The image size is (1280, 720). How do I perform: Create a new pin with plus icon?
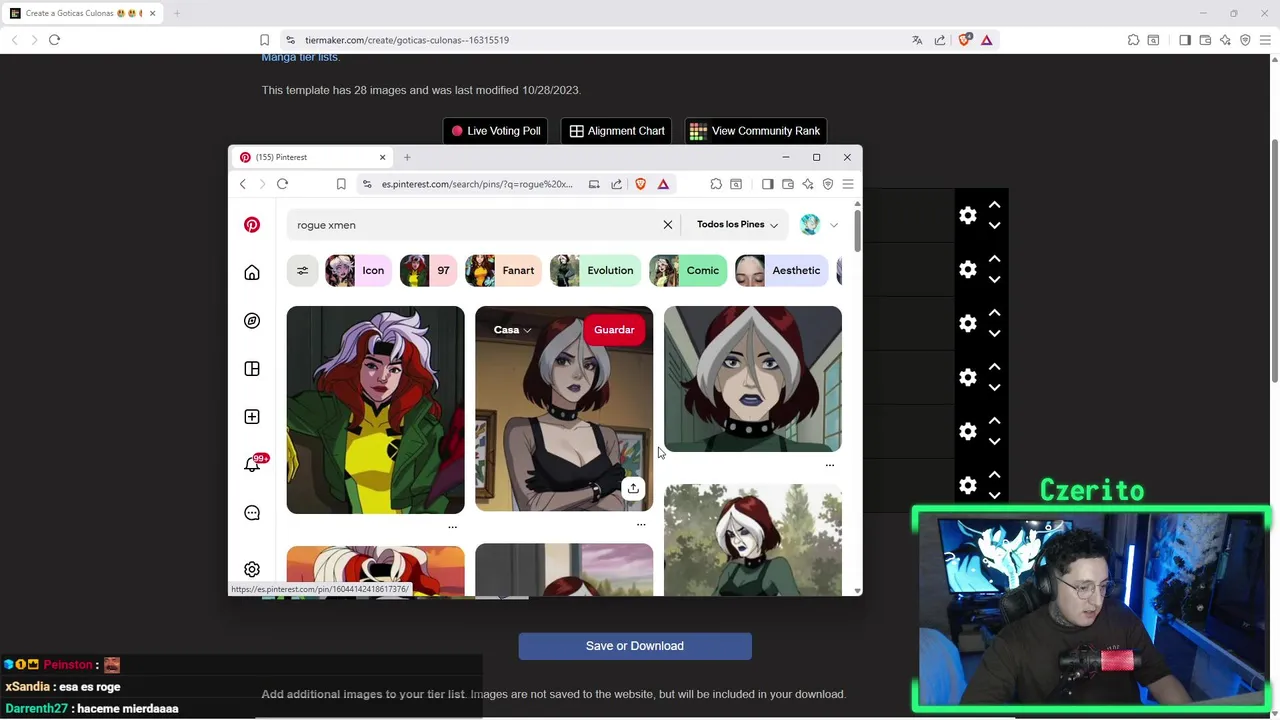pos(252,417)
